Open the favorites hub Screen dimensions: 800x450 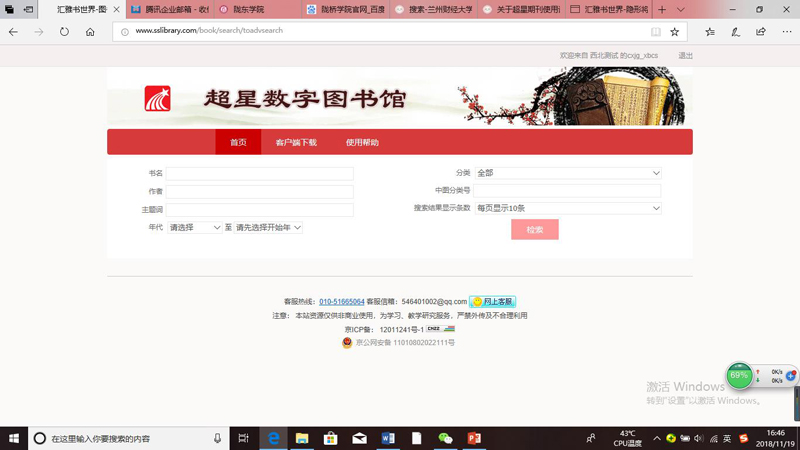coord(710,32)
